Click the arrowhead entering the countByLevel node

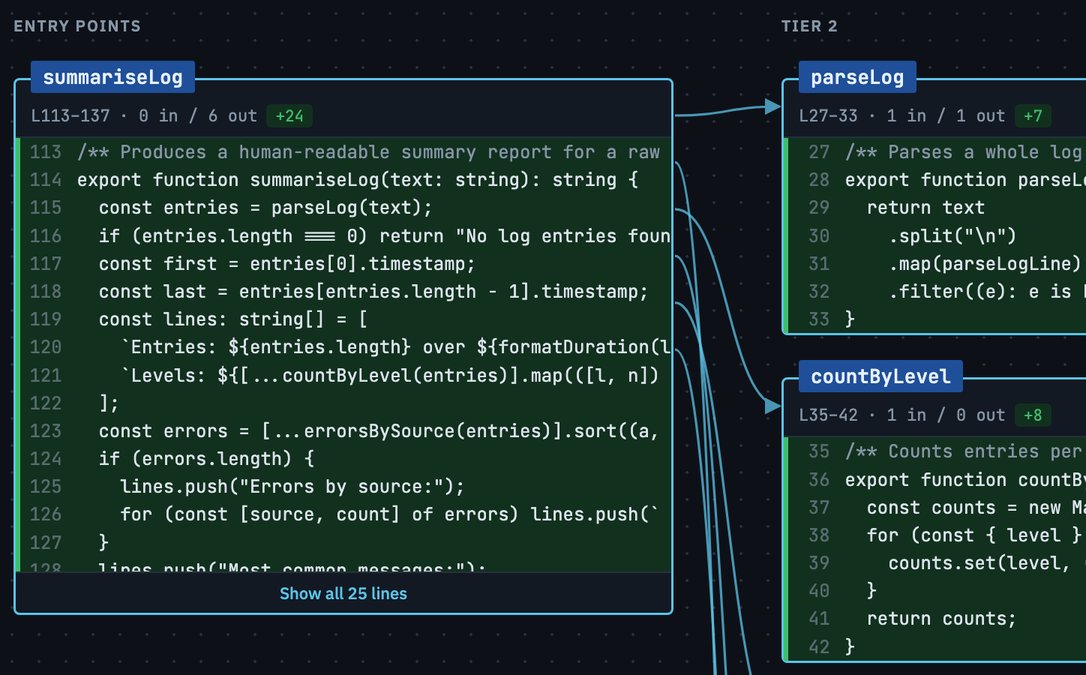click(772, 406)
